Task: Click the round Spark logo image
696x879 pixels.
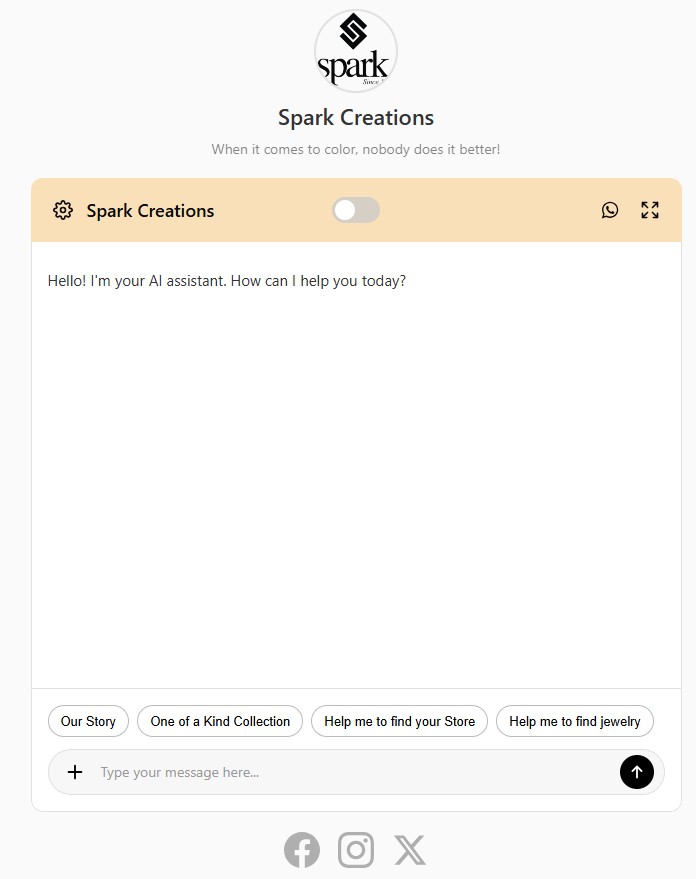Action: 356,50
